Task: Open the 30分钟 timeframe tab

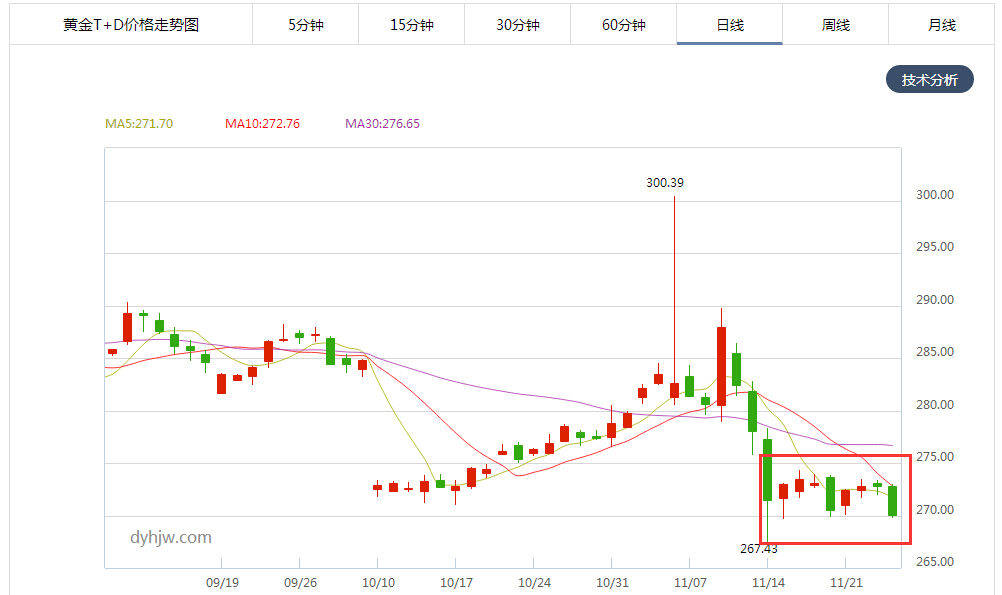Action: pyautogui.click(x=518, y=25)
